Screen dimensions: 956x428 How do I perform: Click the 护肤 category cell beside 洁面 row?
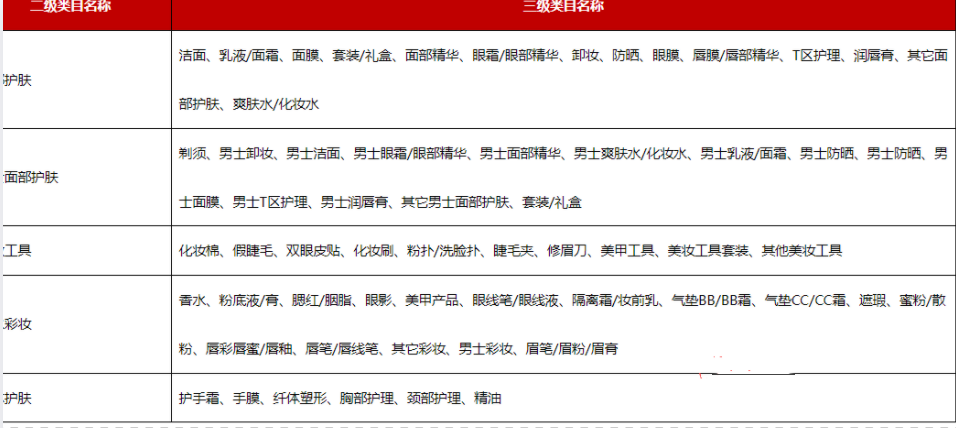[87, 80]
